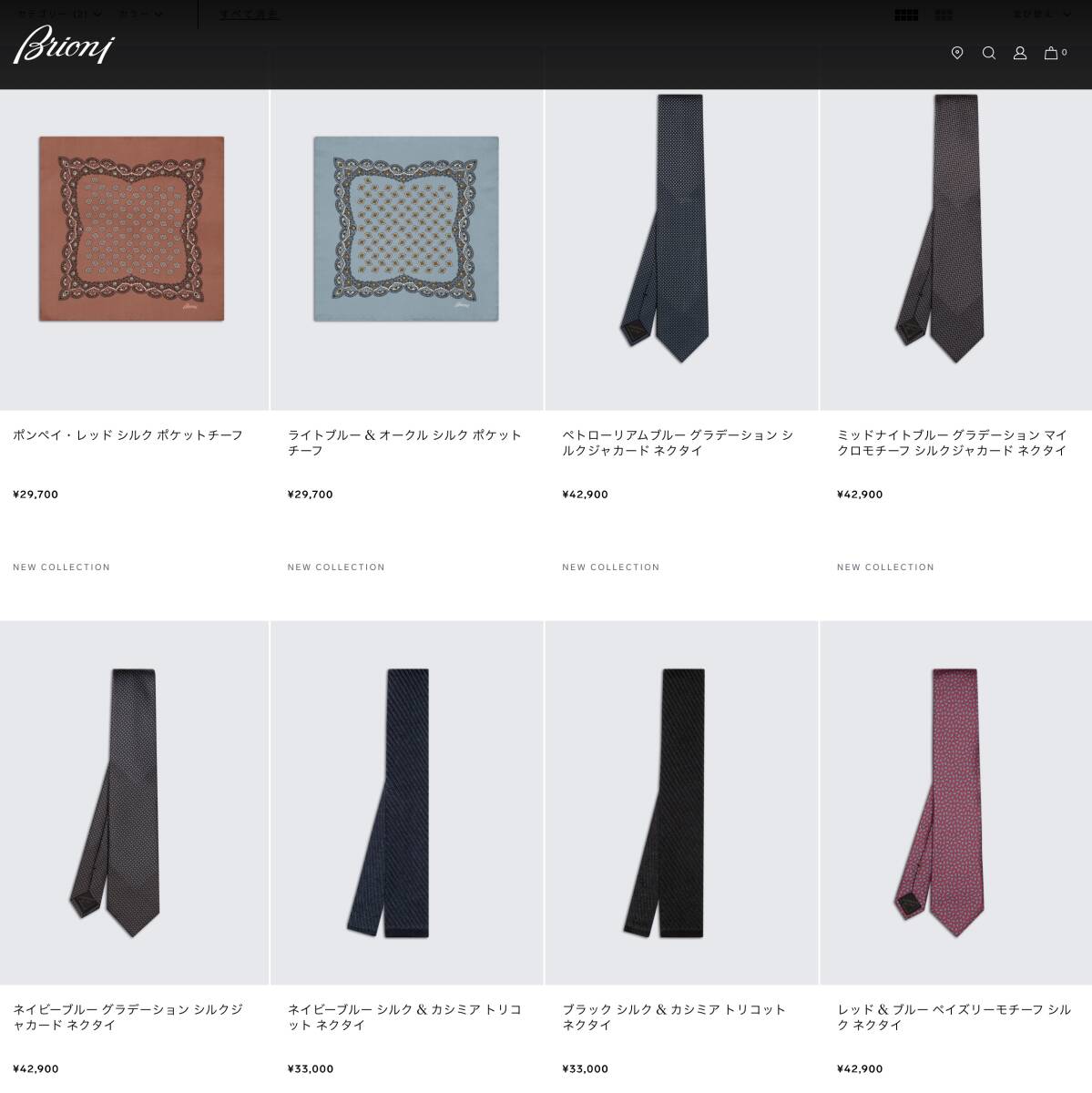Open the search magnifier icon
1092x1093 pixels.
point(988,53)
